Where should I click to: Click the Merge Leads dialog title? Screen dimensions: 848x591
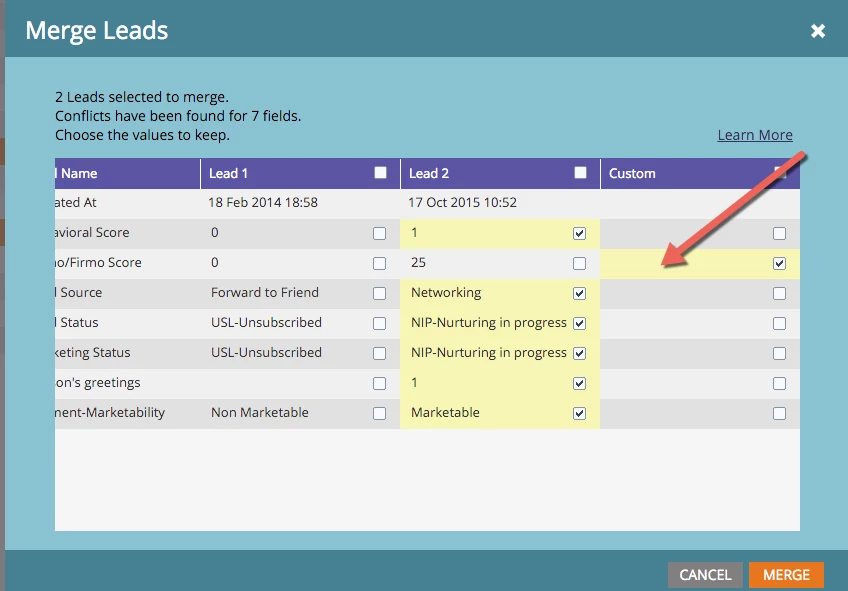pos(97,31)
